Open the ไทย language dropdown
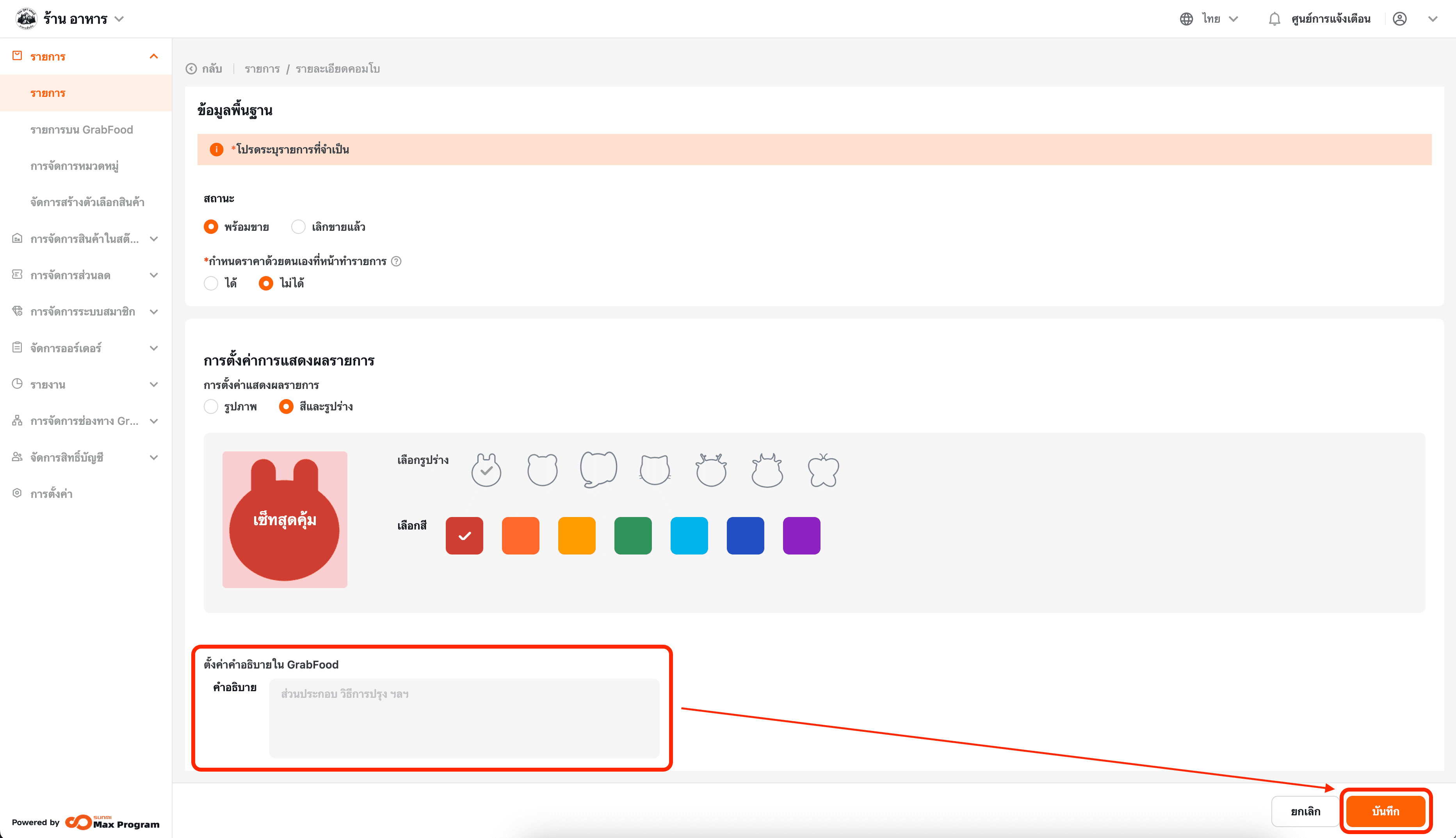This screenshot has width=1456, height=838. pyautogui.click(x=1210, y=19)
